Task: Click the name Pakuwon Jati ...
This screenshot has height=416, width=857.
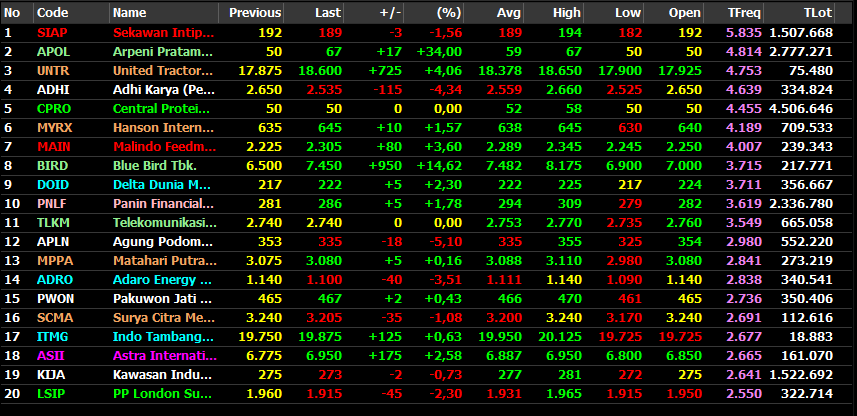Action: (x=162, y=299)
